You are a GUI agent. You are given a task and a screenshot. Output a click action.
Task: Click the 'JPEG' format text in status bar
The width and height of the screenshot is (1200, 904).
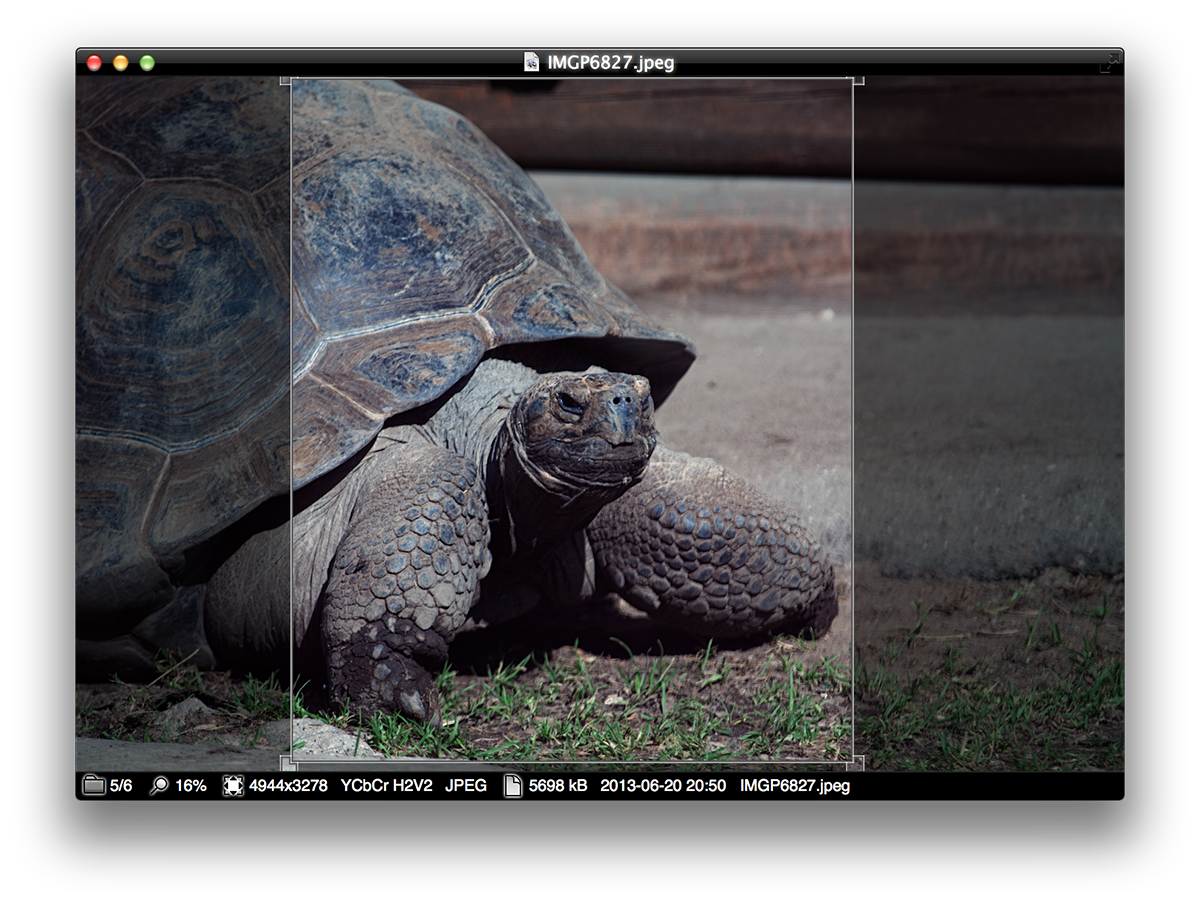click(x=466, y=786)
